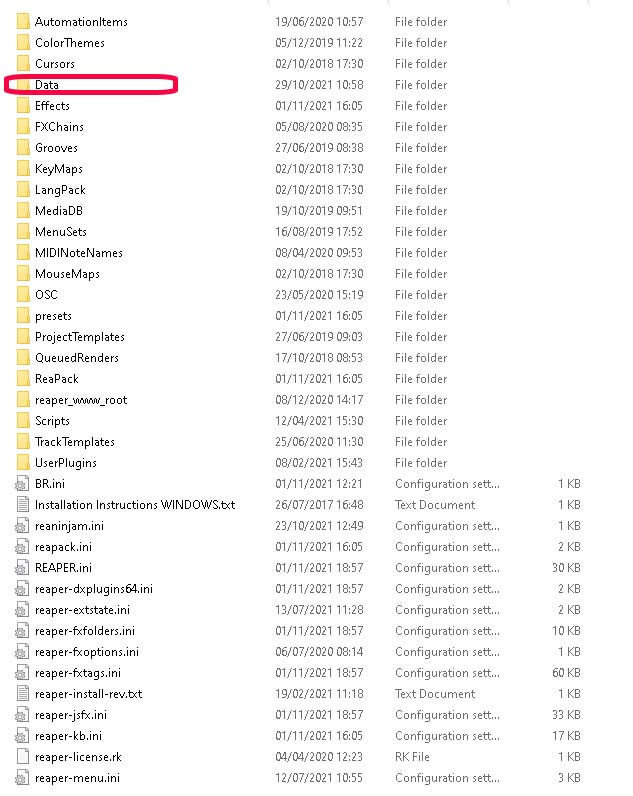Viewport: 633px width, 796px height.
Task: Select the MIDINoteNames folder name
Action: (79, 253)
